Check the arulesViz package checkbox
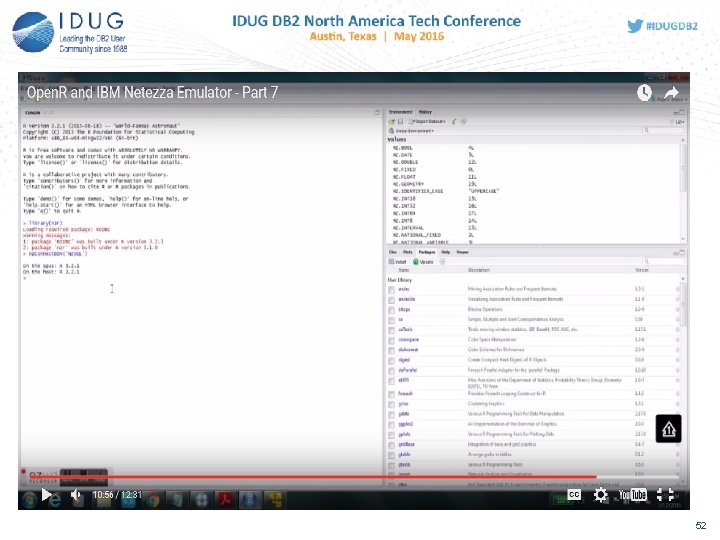Screen dimensions: 720x540 tap(391, 300)
